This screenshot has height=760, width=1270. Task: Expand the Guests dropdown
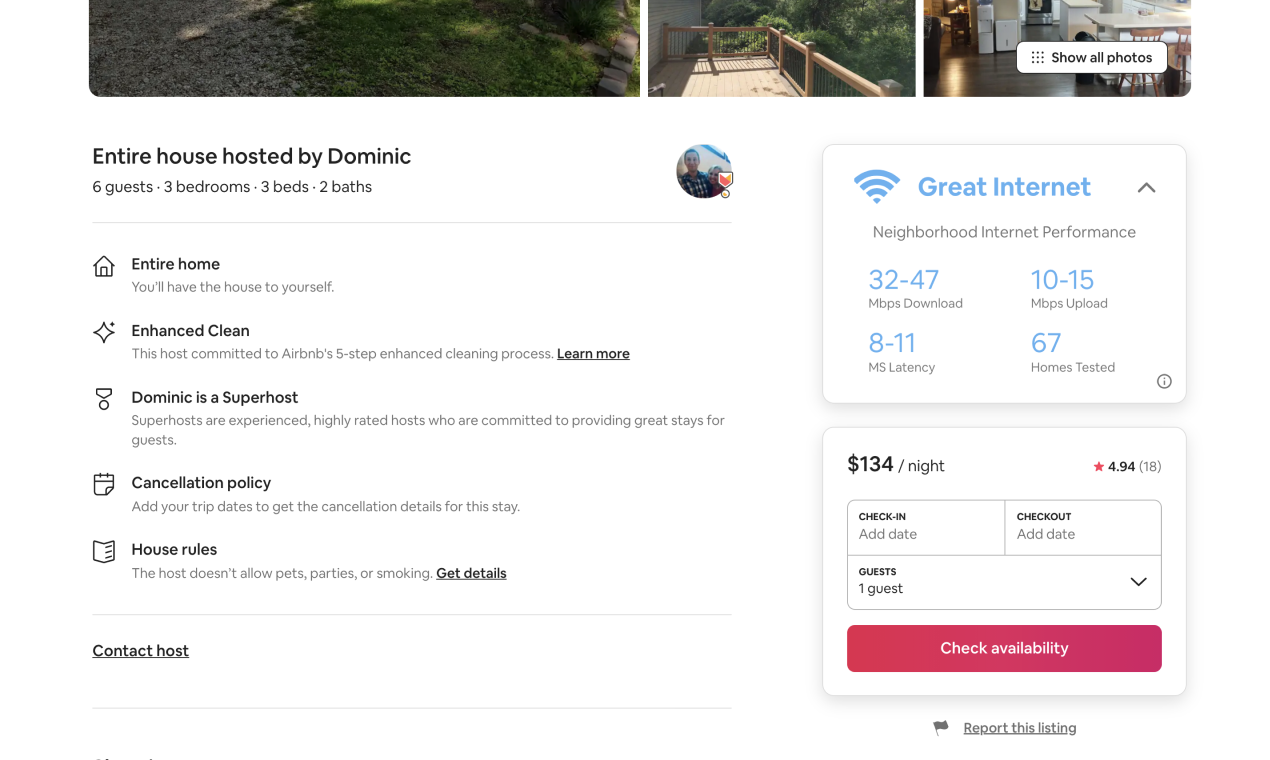click(1004, 582)
